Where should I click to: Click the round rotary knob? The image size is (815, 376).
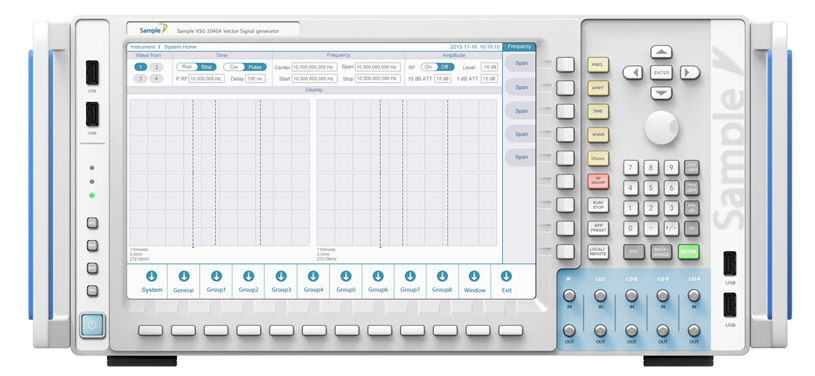662,127
